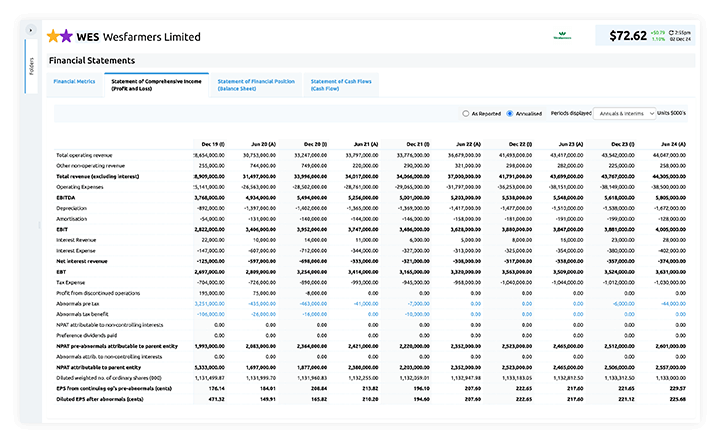
Task: Click the Total operating revenue row label
Action: (86, 156)
